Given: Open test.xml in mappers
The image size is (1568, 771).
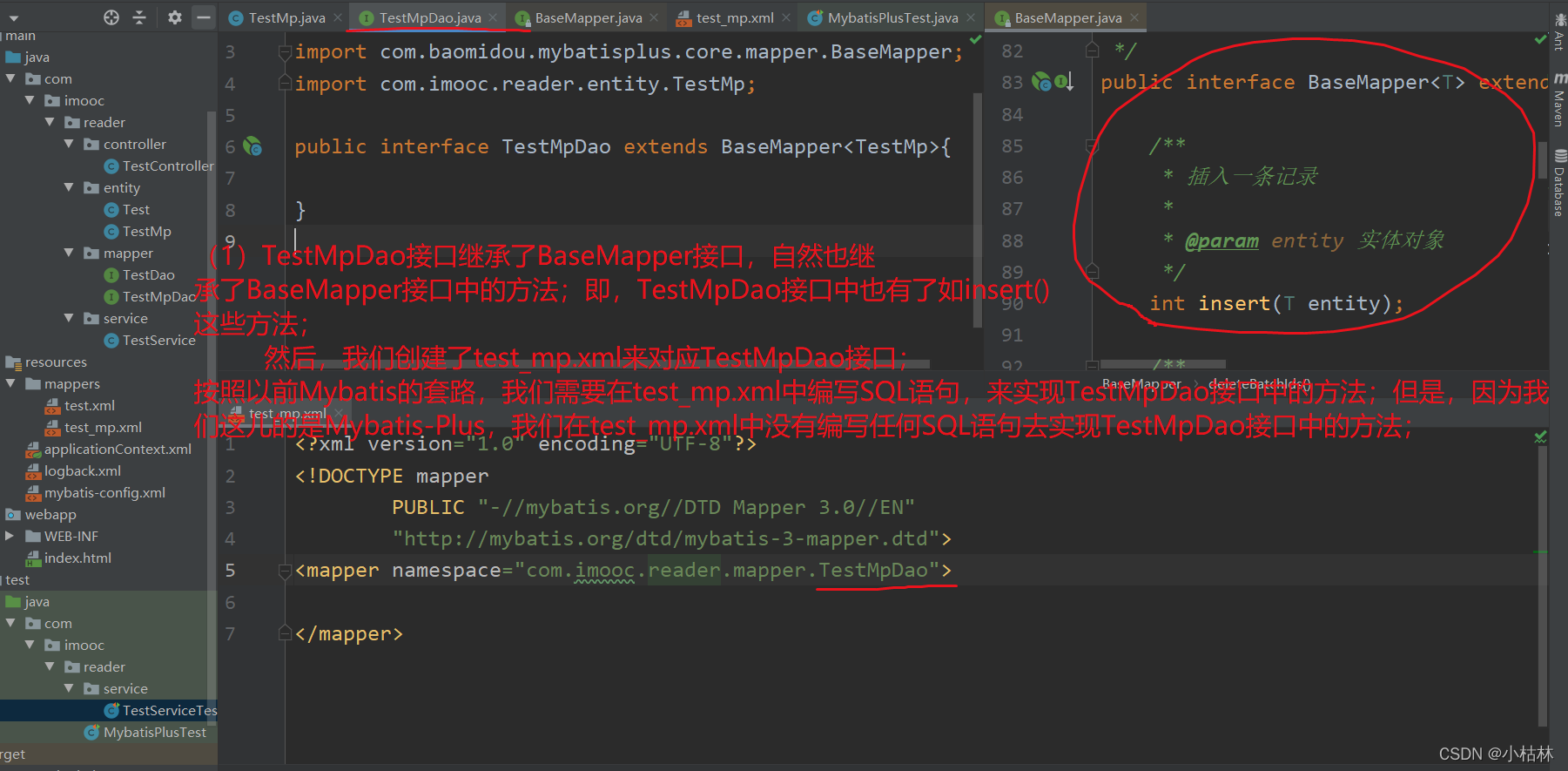Looking at the screenshot, I should (79, 406).
